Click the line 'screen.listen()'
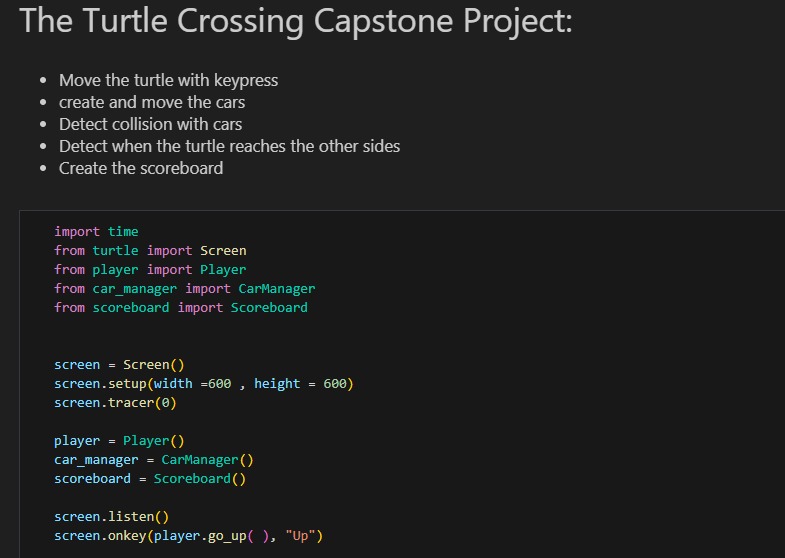This screenshot has height=558, width=785. pos(112,517)
